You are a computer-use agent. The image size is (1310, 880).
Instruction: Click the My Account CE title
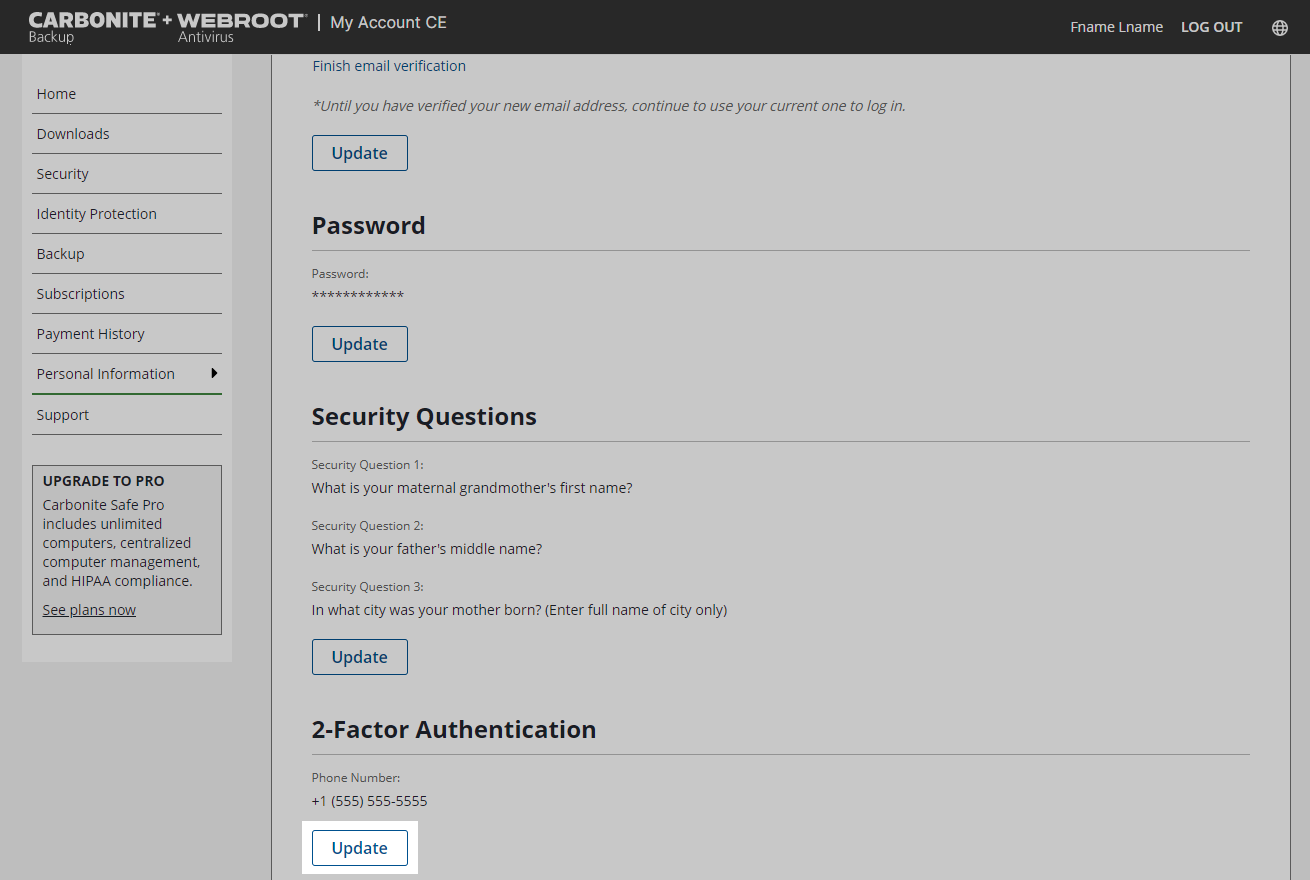[389, 22]
